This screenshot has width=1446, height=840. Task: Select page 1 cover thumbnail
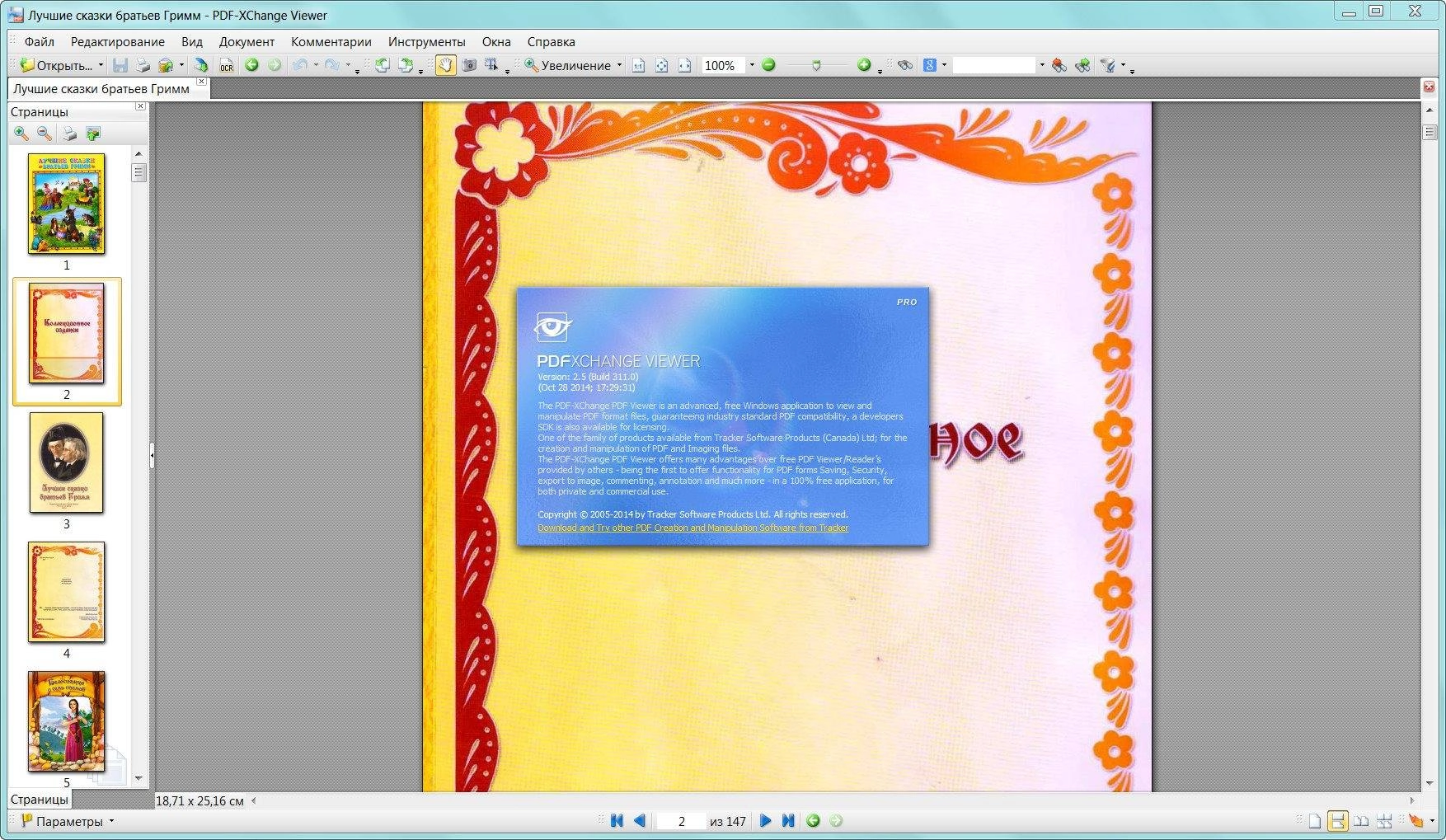tap(66, 204)
